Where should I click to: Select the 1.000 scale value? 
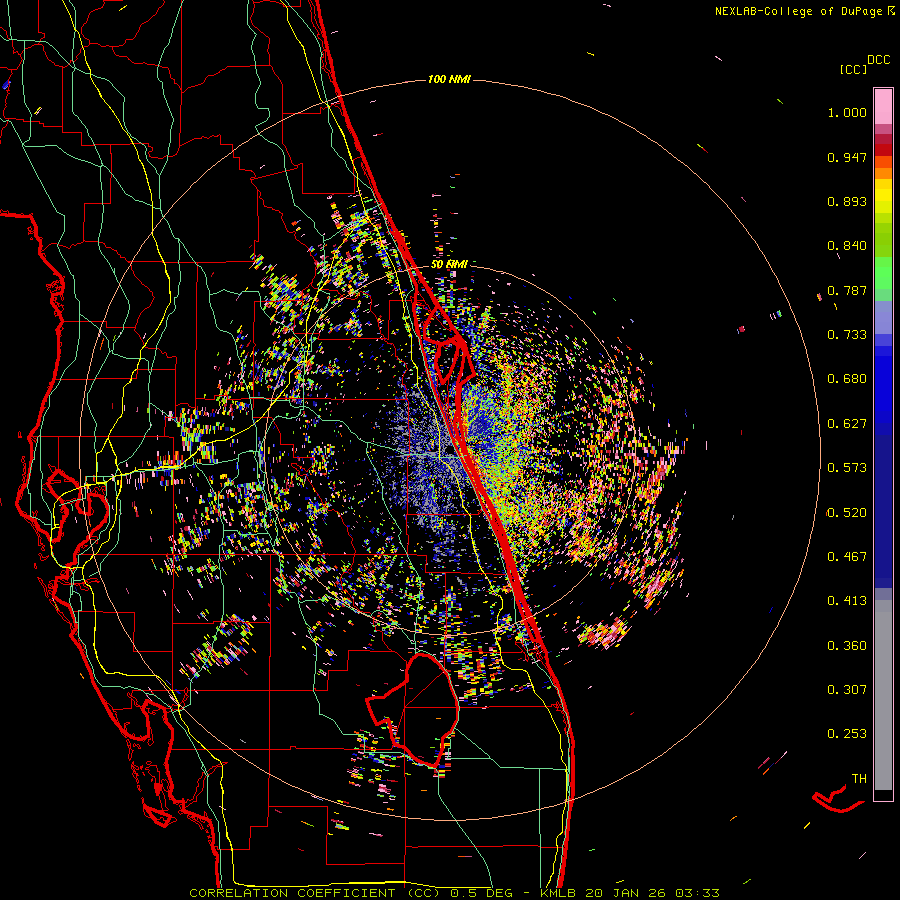pyautogui.click(x=847, y=112)
